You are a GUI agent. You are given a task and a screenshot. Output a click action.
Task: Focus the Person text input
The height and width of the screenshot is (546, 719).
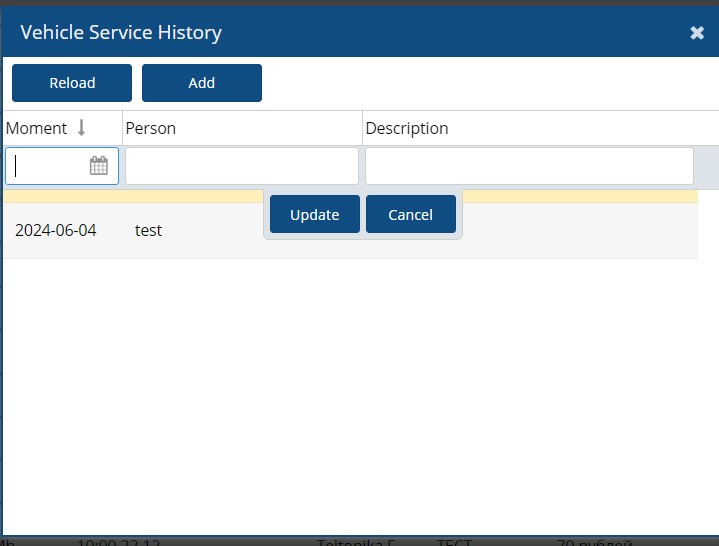(241, 166)
